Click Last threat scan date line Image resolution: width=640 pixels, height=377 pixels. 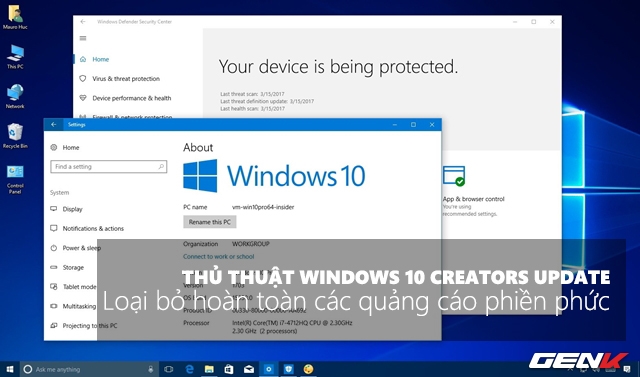click(252, 94)
